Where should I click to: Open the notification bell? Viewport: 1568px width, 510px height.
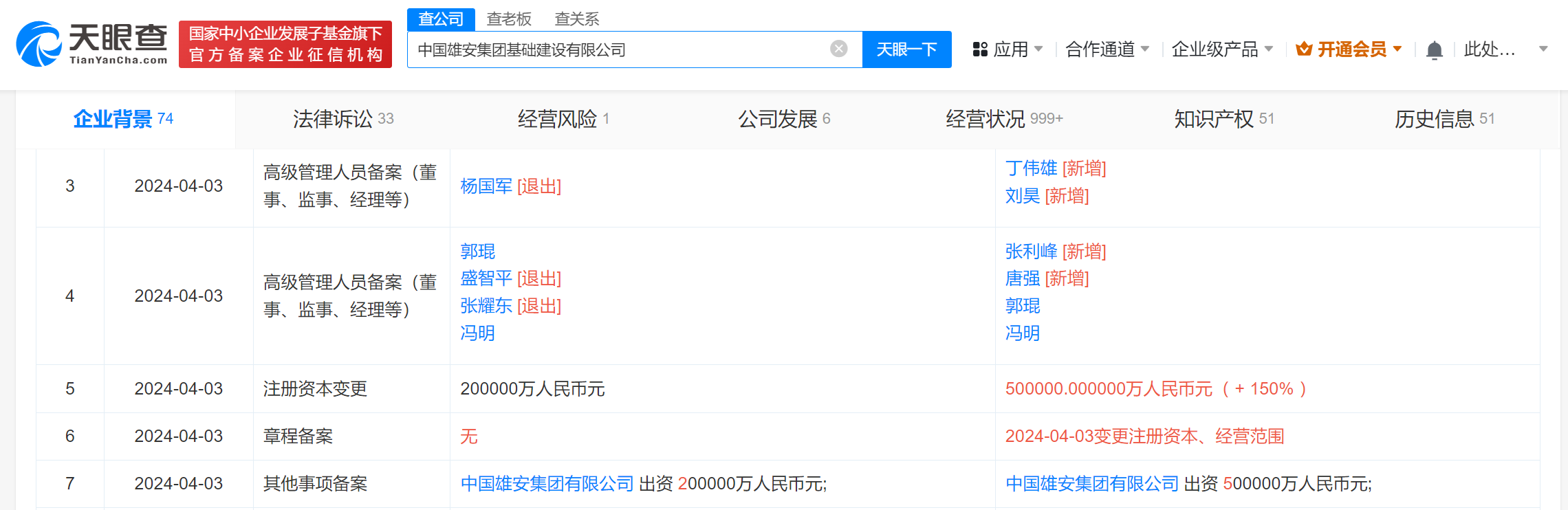tap(1434, 50)
